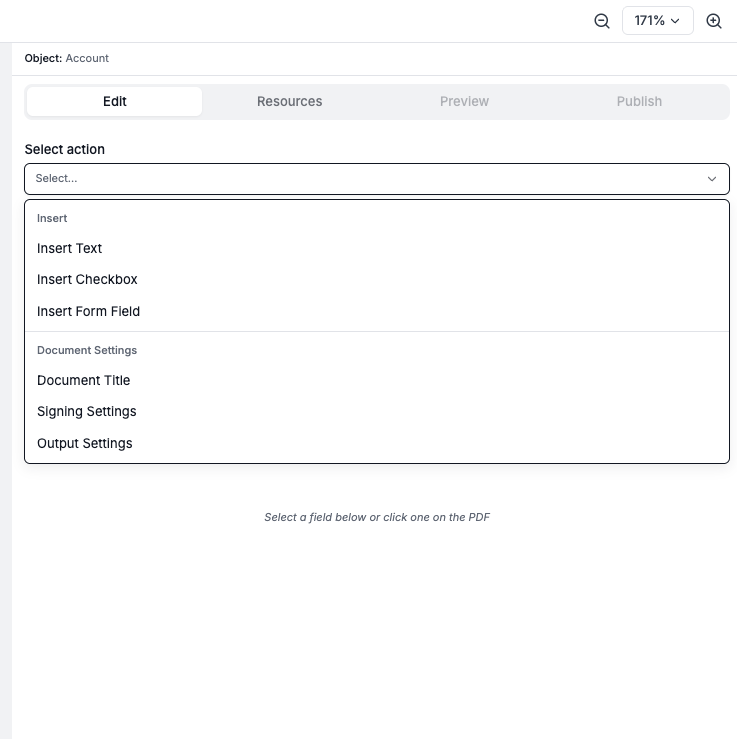Image resolution: width=737 pixels, height=739 pixels.
Task: Select Document Title action
Action: pyautogui.click(x=377, y=380)
